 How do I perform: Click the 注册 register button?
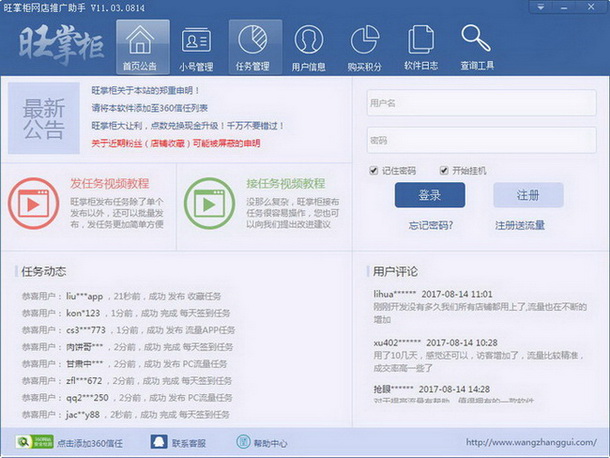[x=528, y=195]
